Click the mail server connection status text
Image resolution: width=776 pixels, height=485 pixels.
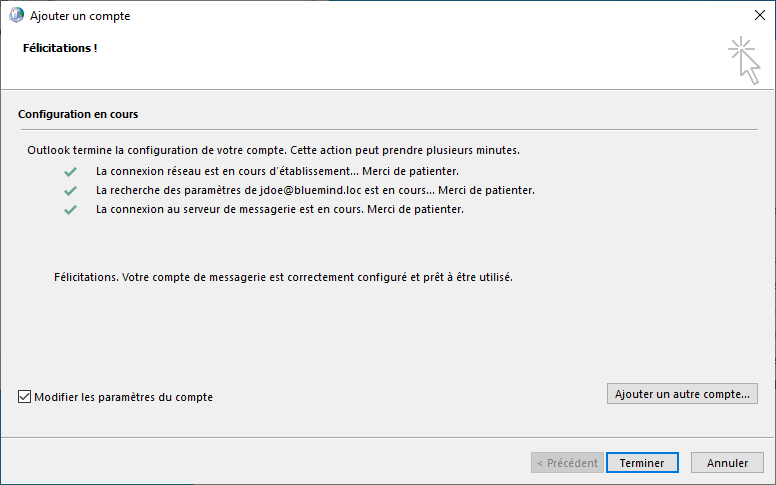(280, 210)
